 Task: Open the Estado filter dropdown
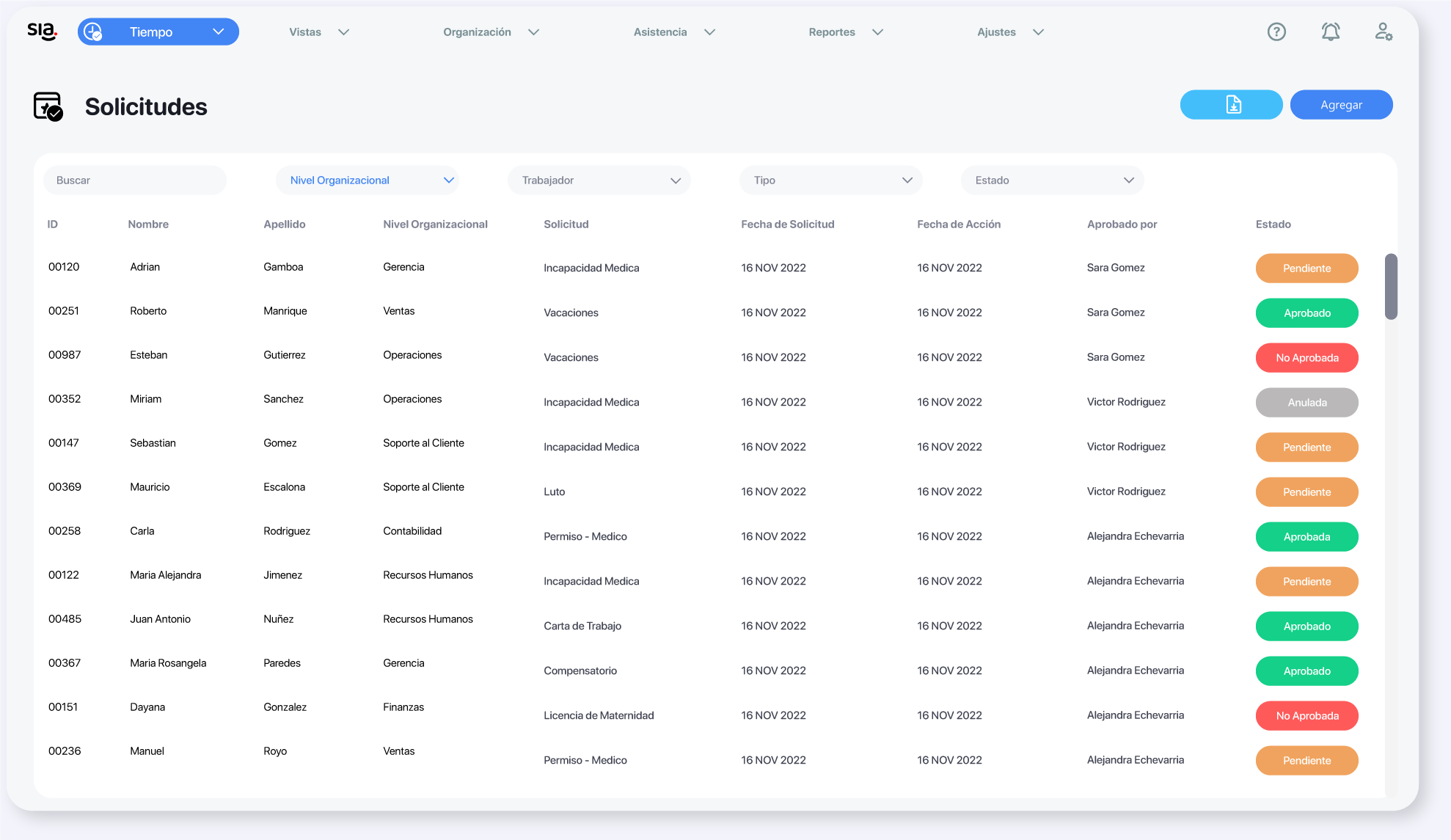pyautogui.click(x=1052, y=180)
